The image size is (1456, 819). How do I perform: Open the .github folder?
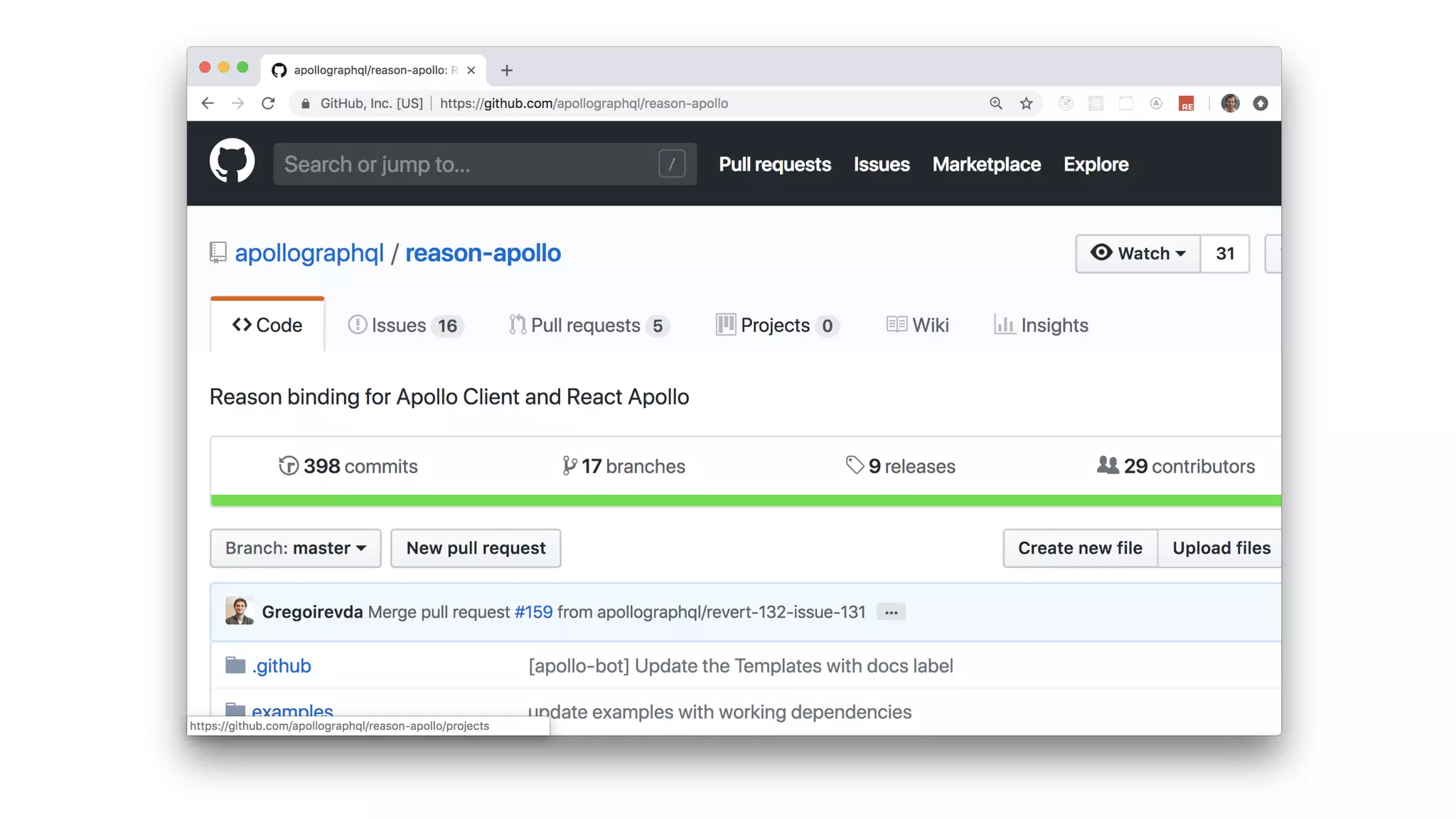(x=282, y=666)
